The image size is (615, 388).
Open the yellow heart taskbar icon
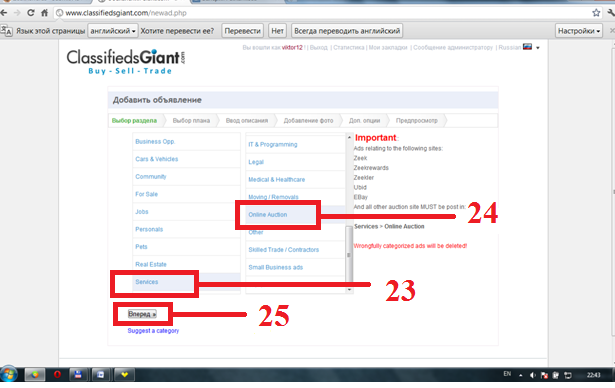coord(124,375)
